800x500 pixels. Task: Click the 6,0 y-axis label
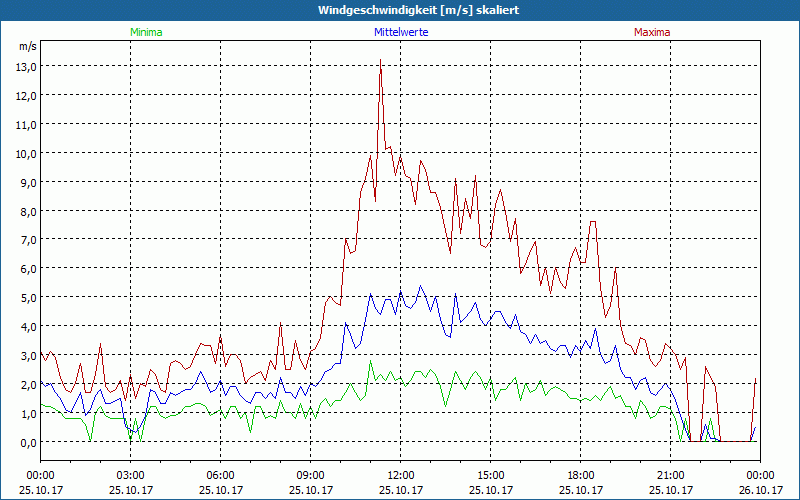[30, 269]
